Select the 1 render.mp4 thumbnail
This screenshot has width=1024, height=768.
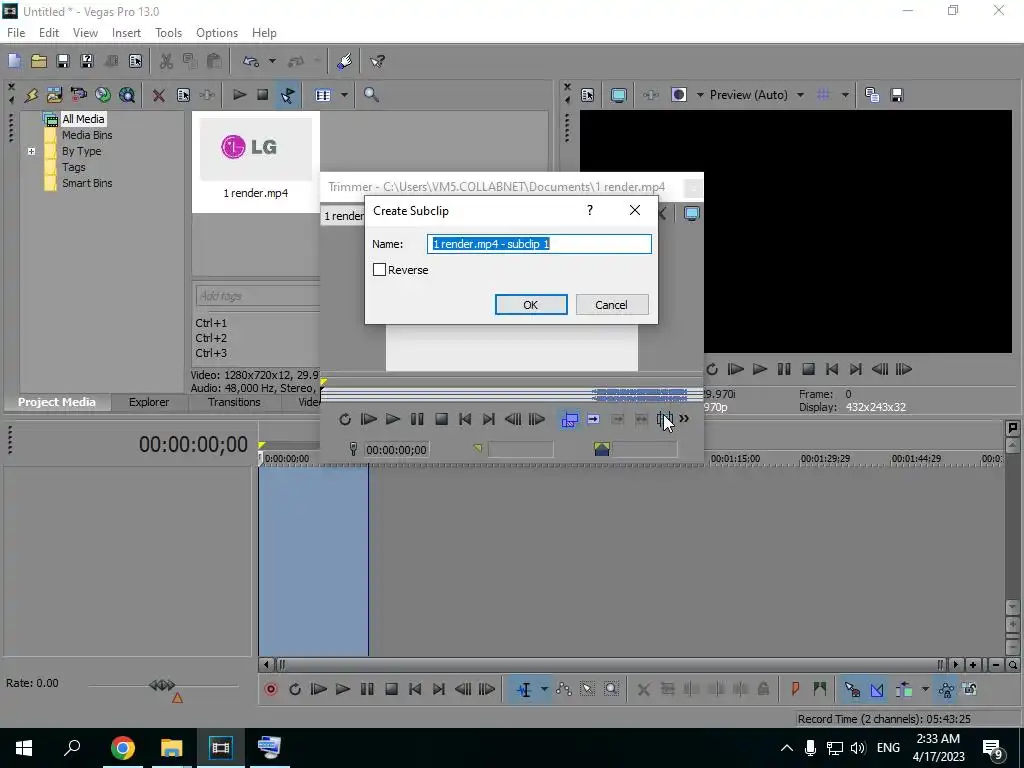click(x=256, y=161)
